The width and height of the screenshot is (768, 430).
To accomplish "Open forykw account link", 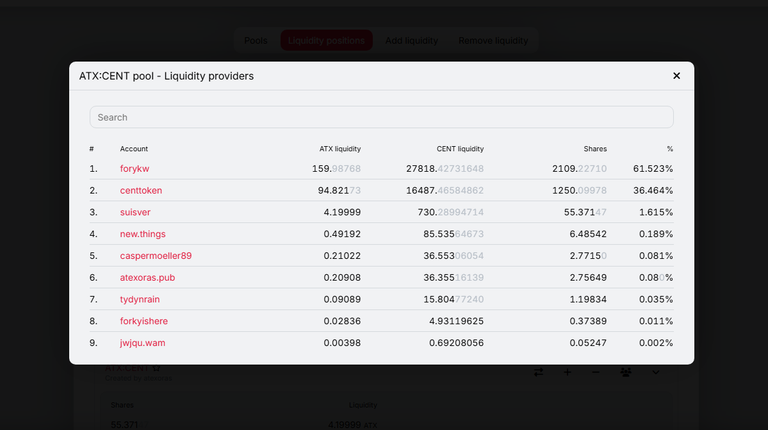I will (134, 168).
